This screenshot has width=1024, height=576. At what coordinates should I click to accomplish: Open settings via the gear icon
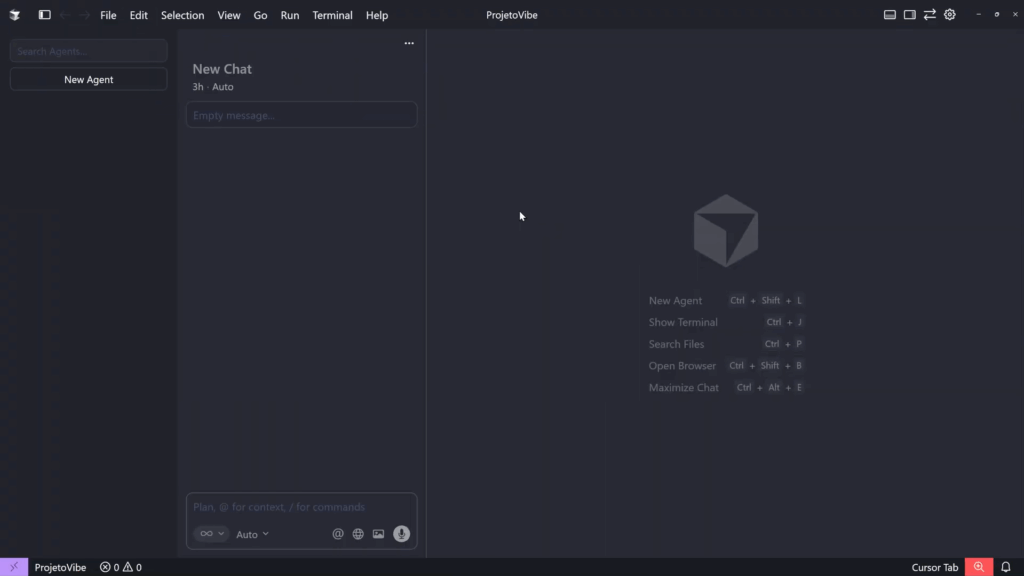click(x=950, y=14)
